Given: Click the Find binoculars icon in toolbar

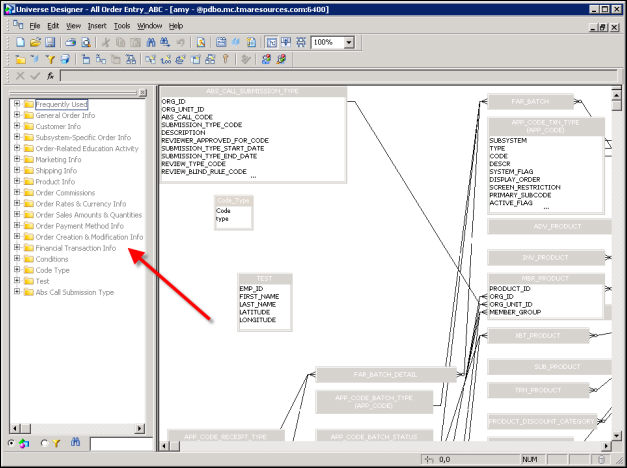Looking at the screenshot, I should [150, 43].
